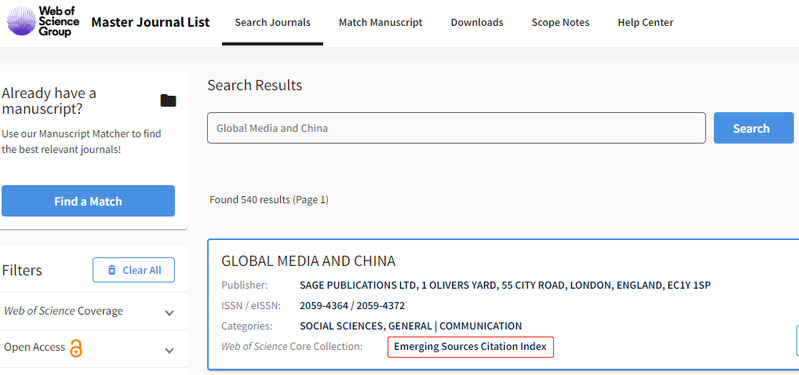
Task: Click the black folder icon
Action: pyautogui.click(x=168, y=101)
